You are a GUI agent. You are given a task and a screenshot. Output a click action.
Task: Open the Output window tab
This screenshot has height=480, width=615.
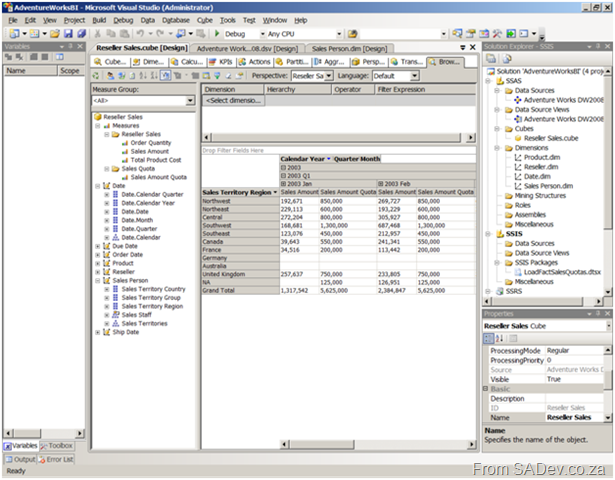(20, 459)
